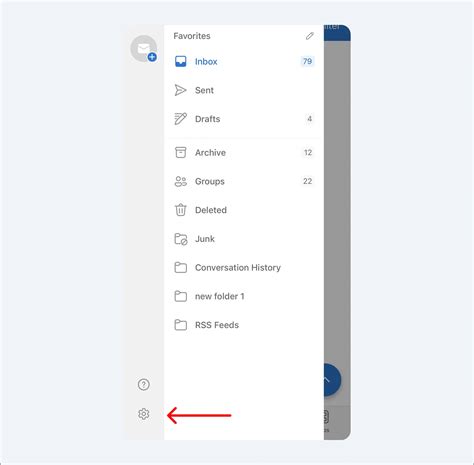Viewport: 474px width, 465px height.
Task: Click the Inbox unread count 79
Action: [307, 61]
